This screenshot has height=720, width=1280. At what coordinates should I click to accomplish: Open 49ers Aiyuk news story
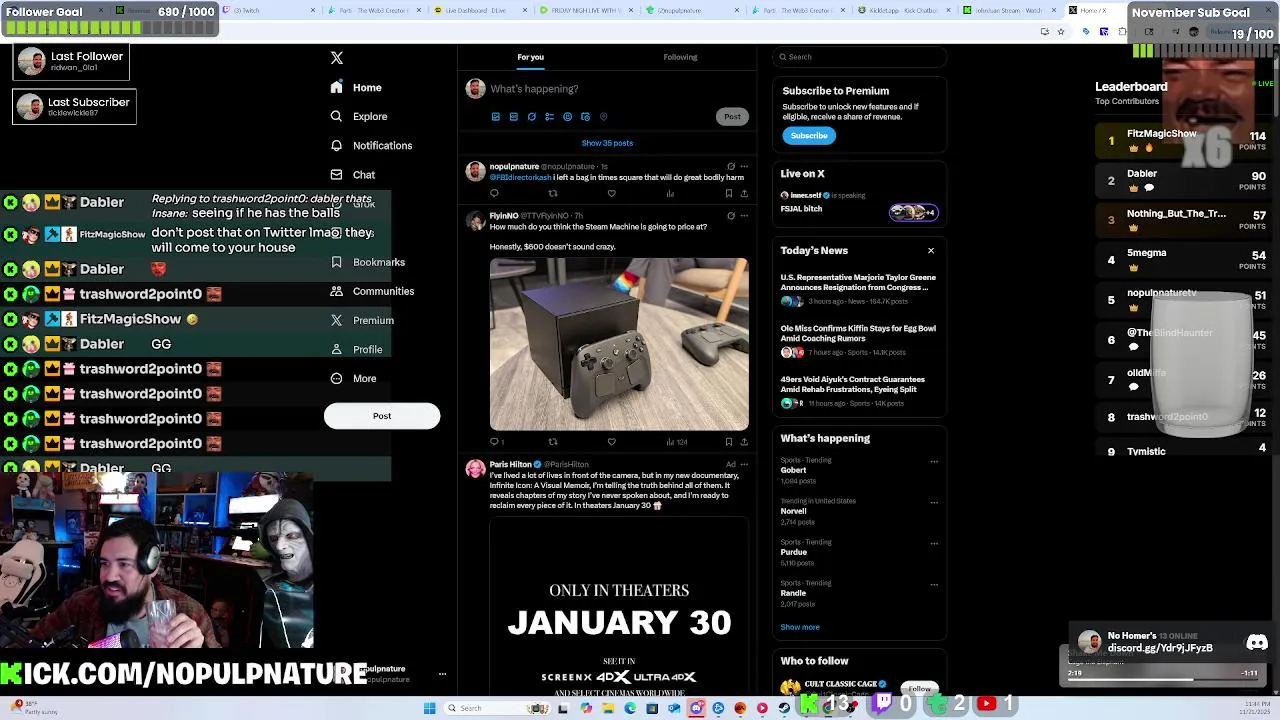pyautogui.click(x=858, y=391)
